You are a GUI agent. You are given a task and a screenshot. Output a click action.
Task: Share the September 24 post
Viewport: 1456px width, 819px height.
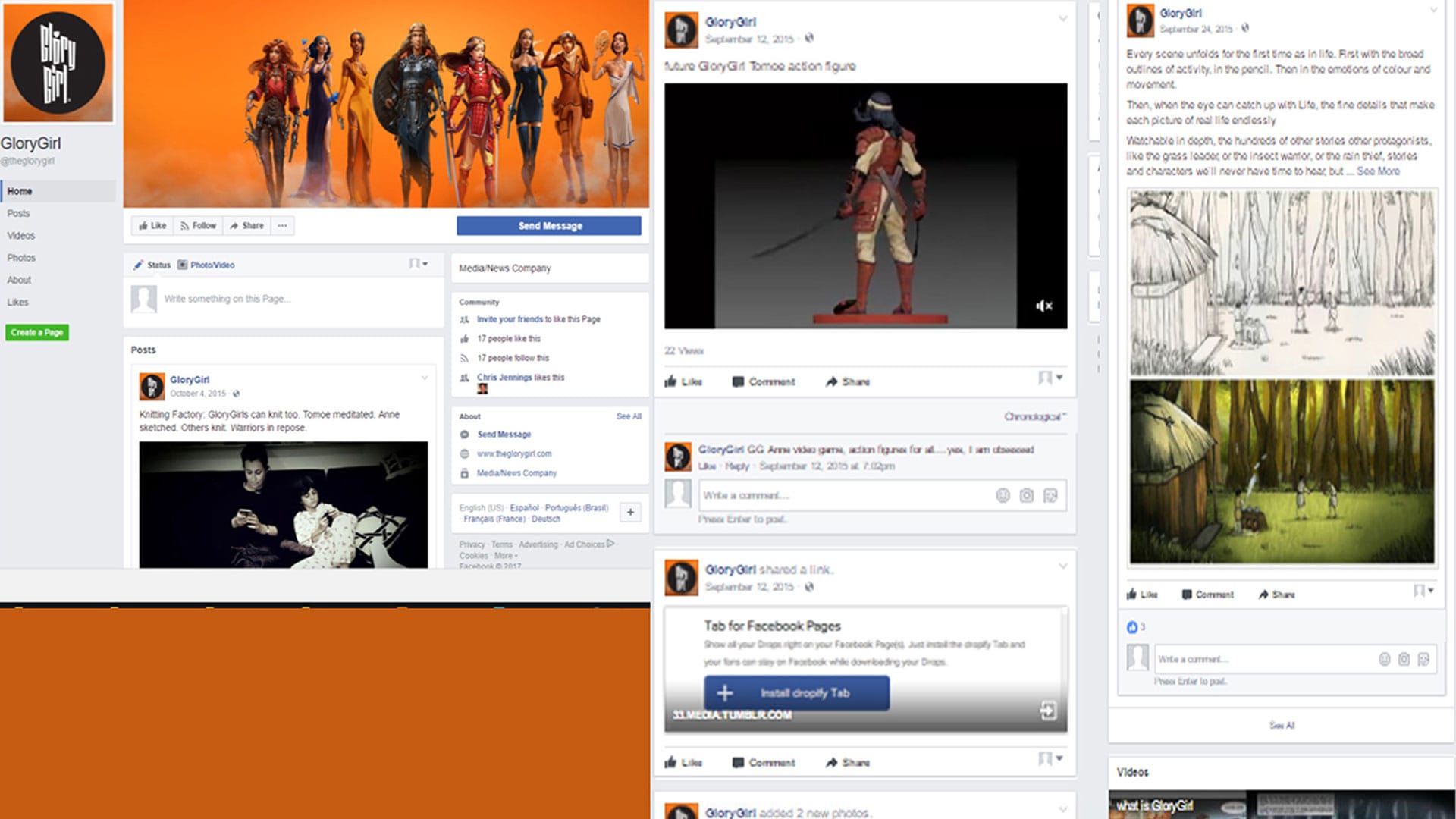(x=1276, y=595)
